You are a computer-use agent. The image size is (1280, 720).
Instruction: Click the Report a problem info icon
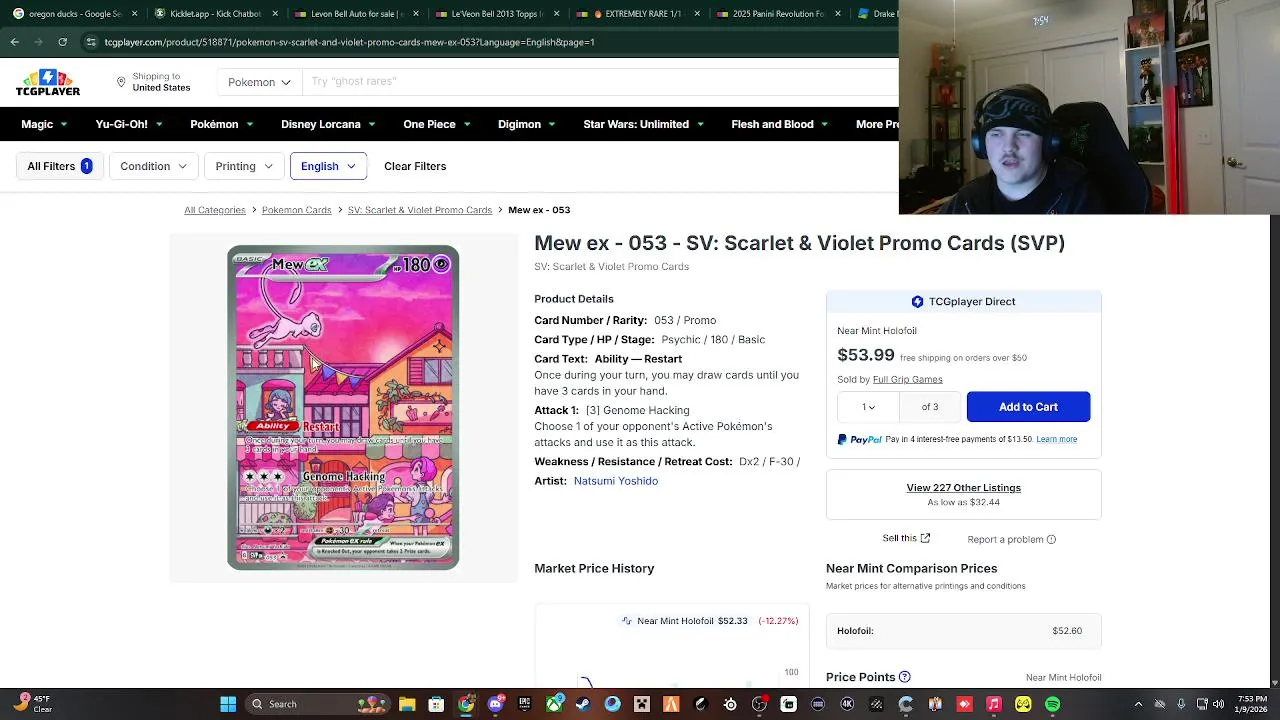1051,539
